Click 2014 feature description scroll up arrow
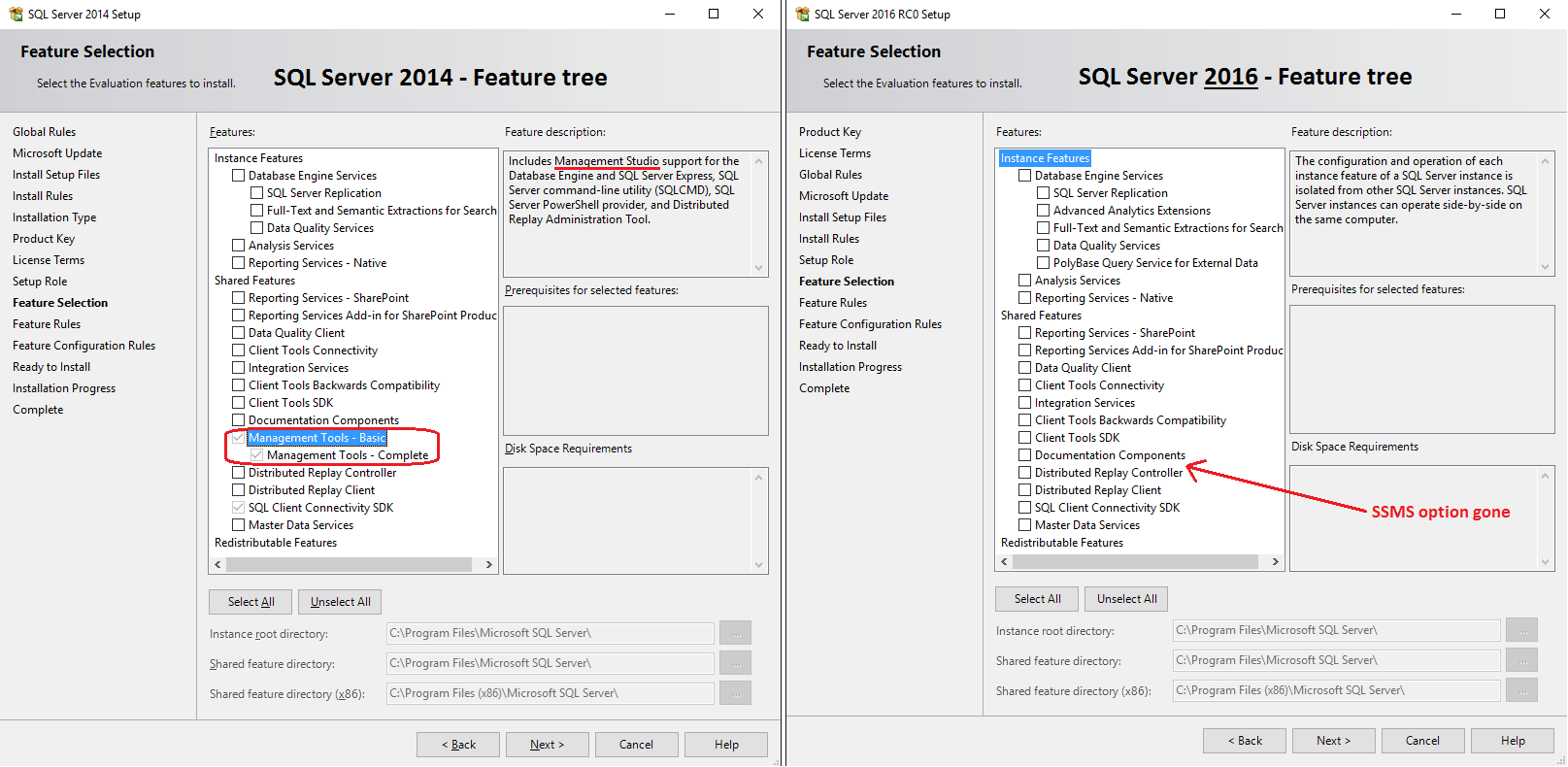Image resolution: width=1568 pixels, height=767 pixels. 758,160
